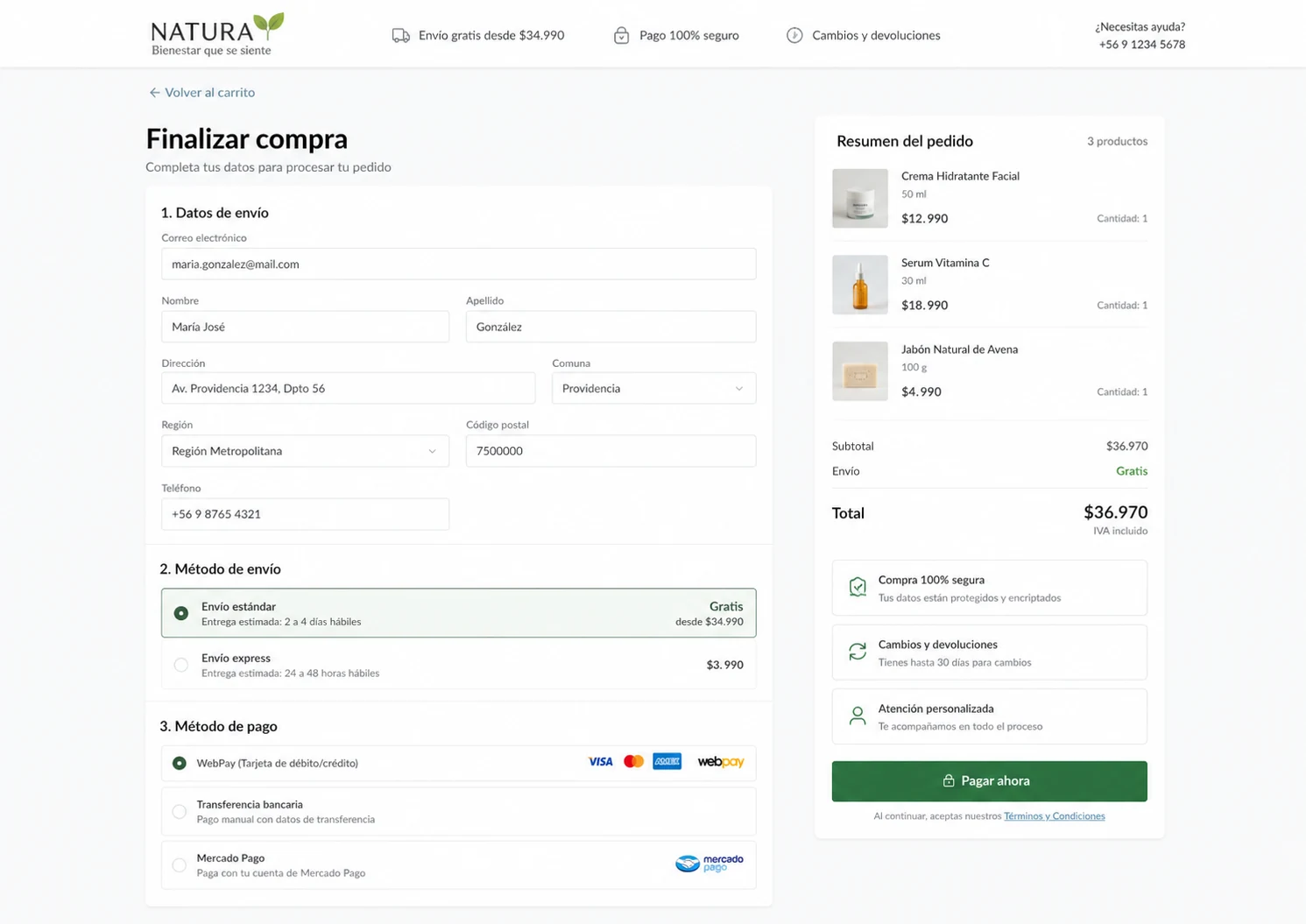Click the Mastercard logo

[634, 762]
